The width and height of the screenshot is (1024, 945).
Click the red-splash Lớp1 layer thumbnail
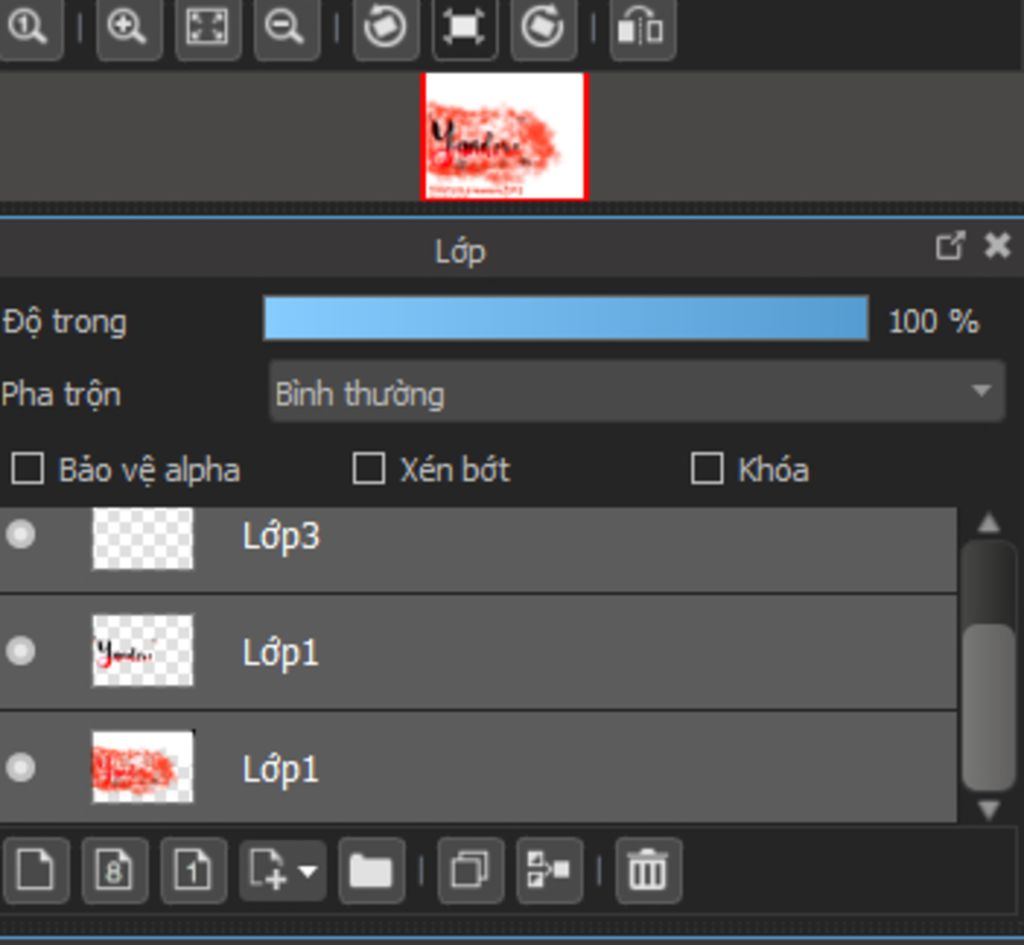pyautogui.click(x=143, y=767)
